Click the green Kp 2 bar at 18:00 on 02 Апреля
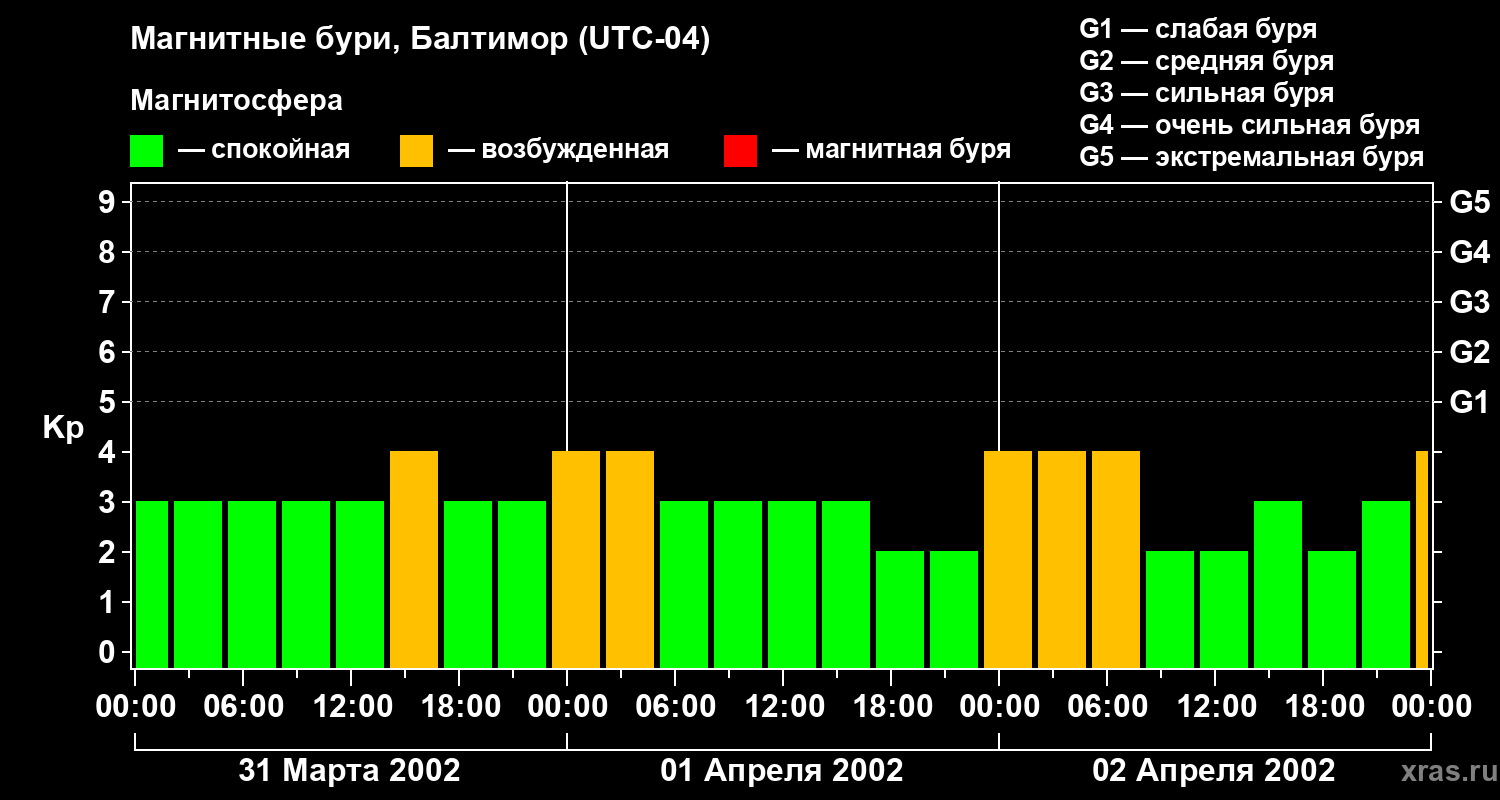 (x=1332, y=610)
